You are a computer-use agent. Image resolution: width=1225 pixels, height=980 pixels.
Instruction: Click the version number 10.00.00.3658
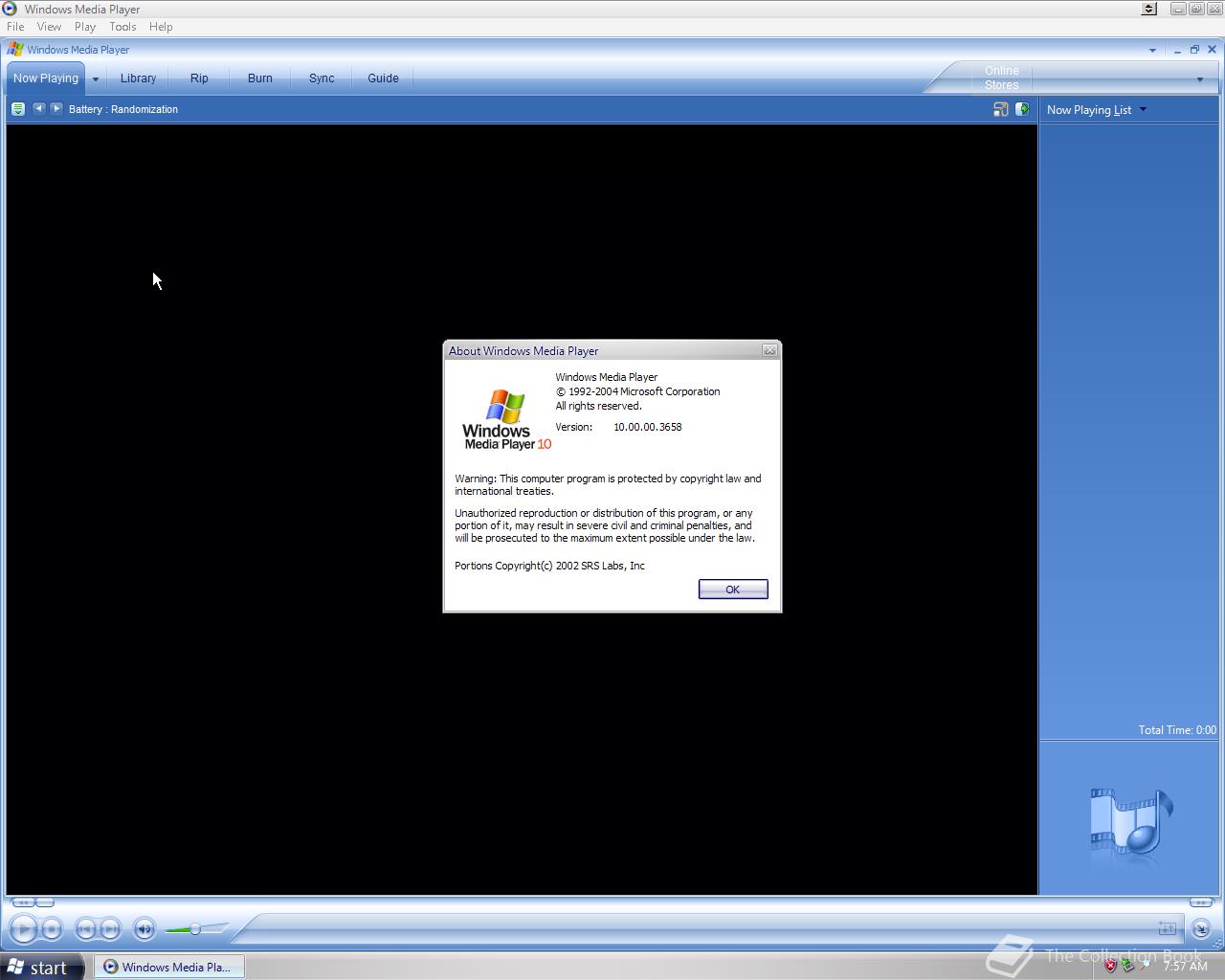[648, 427]
